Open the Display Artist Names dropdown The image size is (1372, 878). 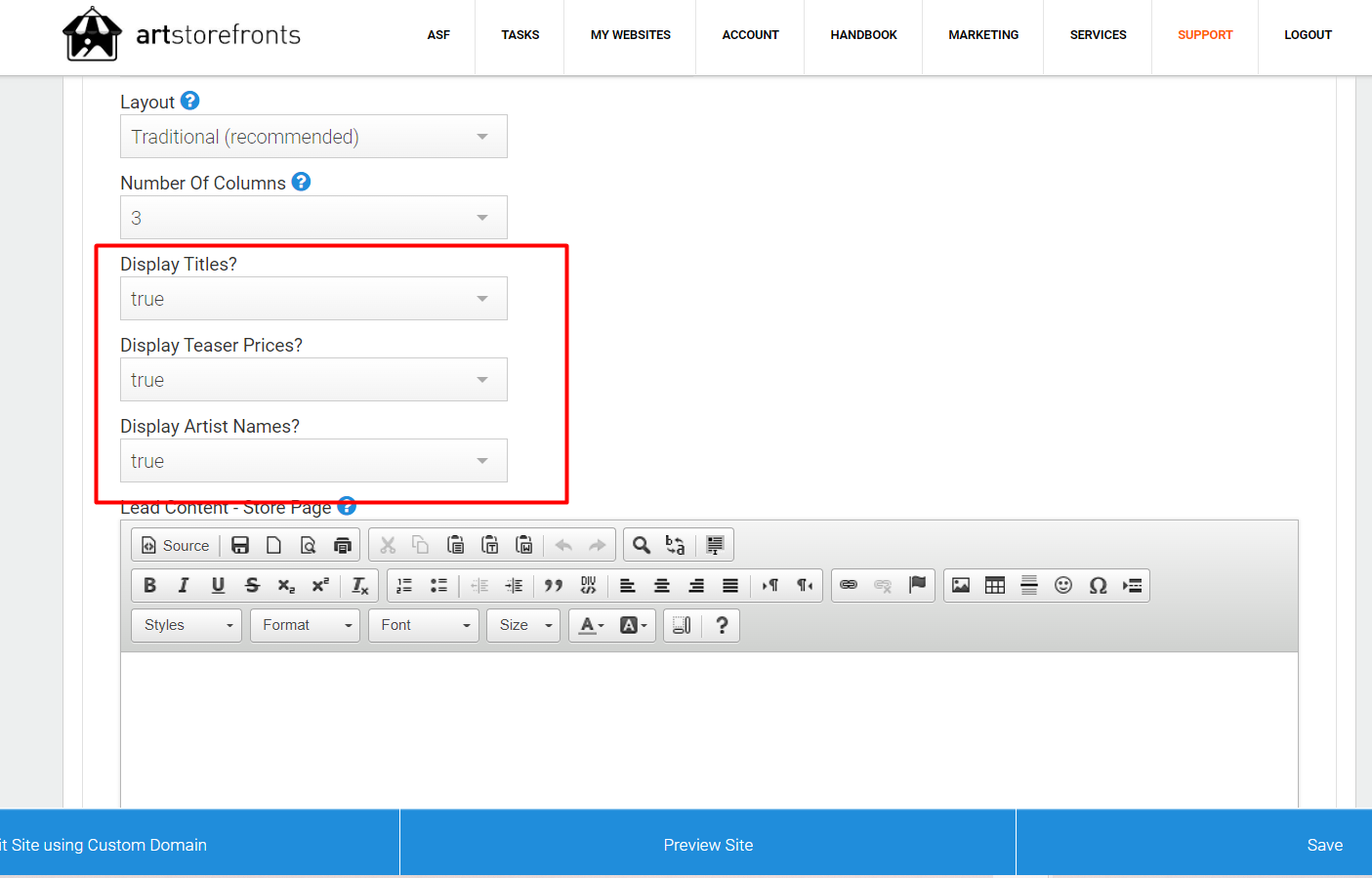pyautogui.click(x=313, y=461)
